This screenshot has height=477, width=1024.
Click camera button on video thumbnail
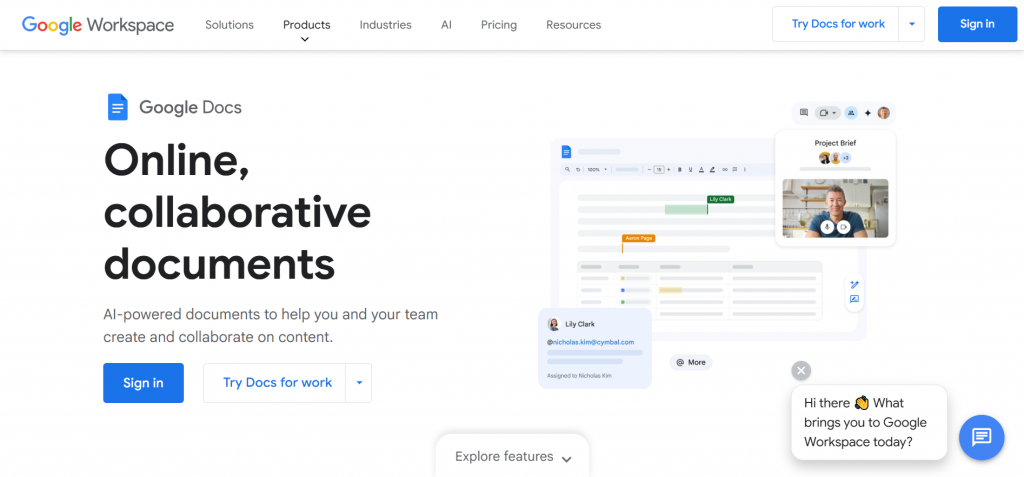843,227
